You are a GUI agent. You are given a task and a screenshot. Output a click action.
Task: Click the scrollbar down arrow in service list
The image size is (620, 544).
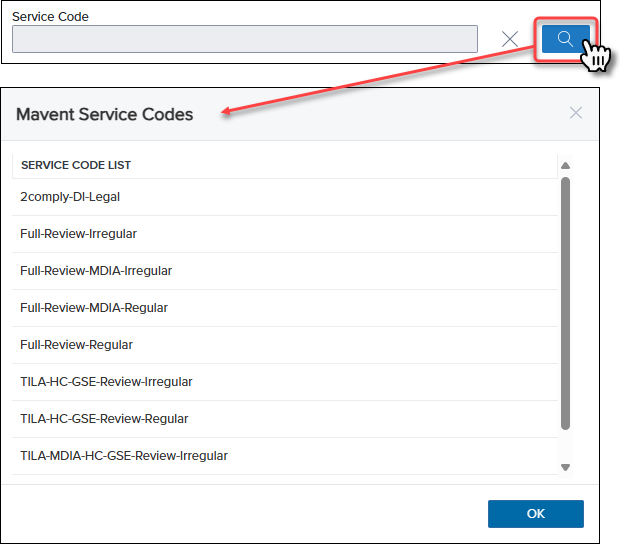tap(565, 467)
